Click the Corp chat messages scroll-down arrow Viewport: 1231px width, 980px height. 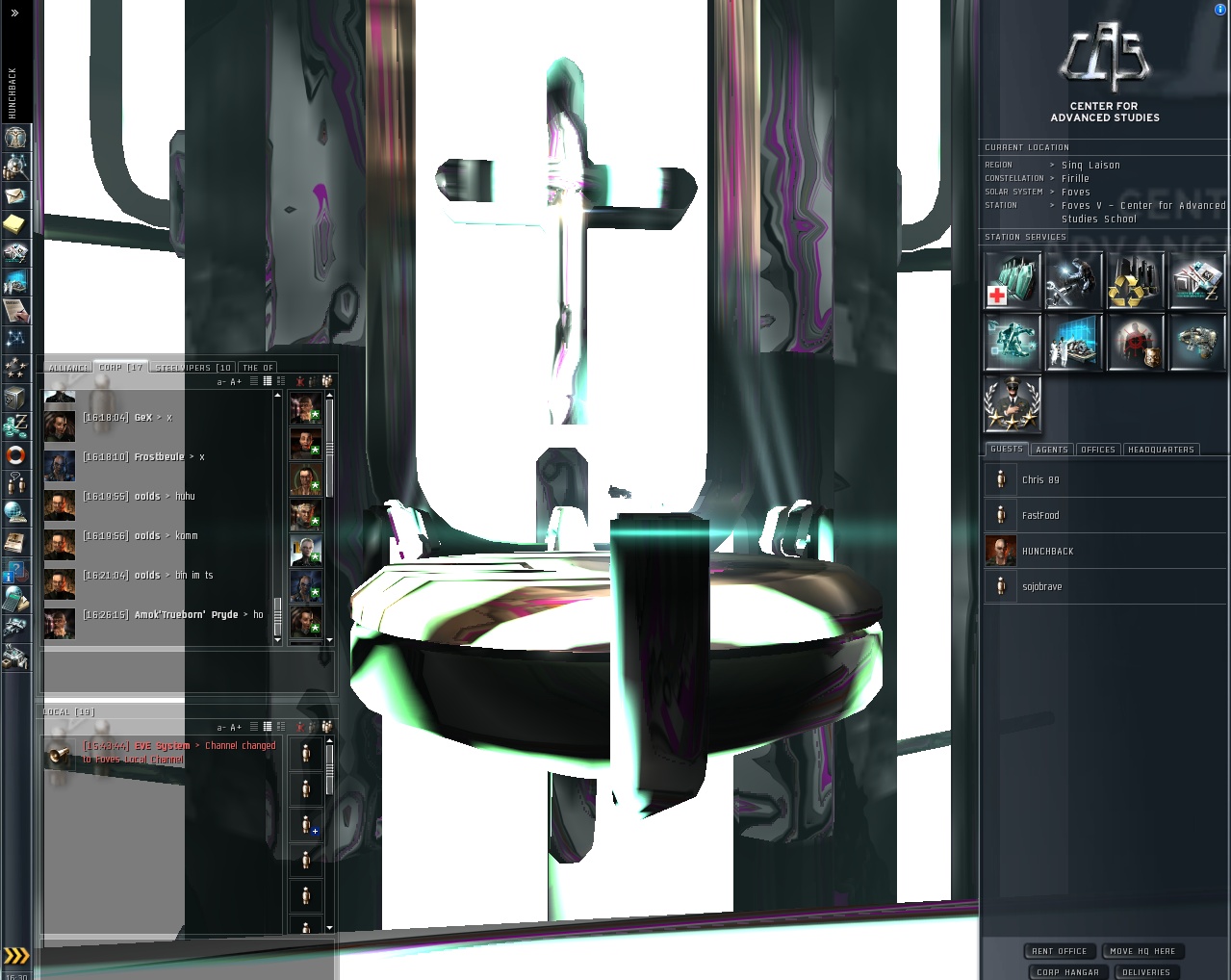[278, 640]
